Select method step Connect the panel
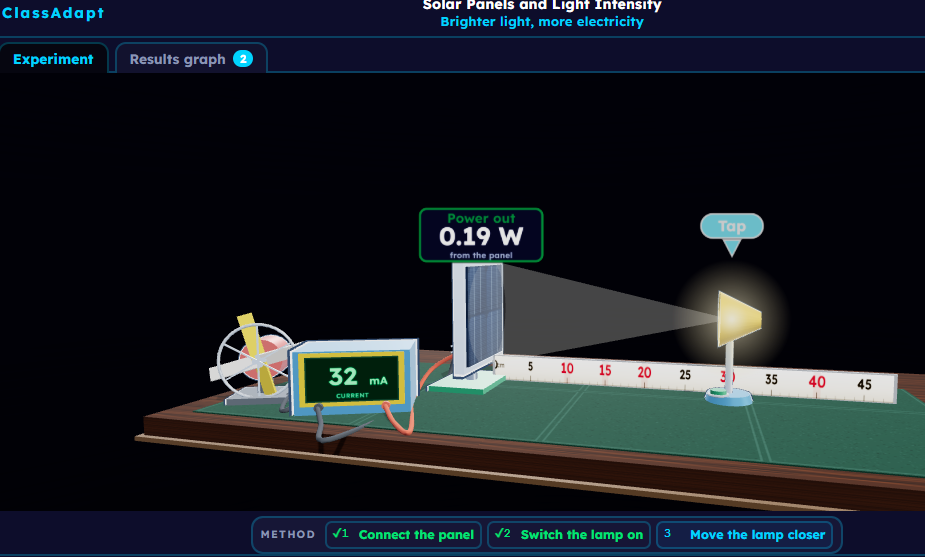This screenshot has height=557, width=925. [x=404, y=535]
